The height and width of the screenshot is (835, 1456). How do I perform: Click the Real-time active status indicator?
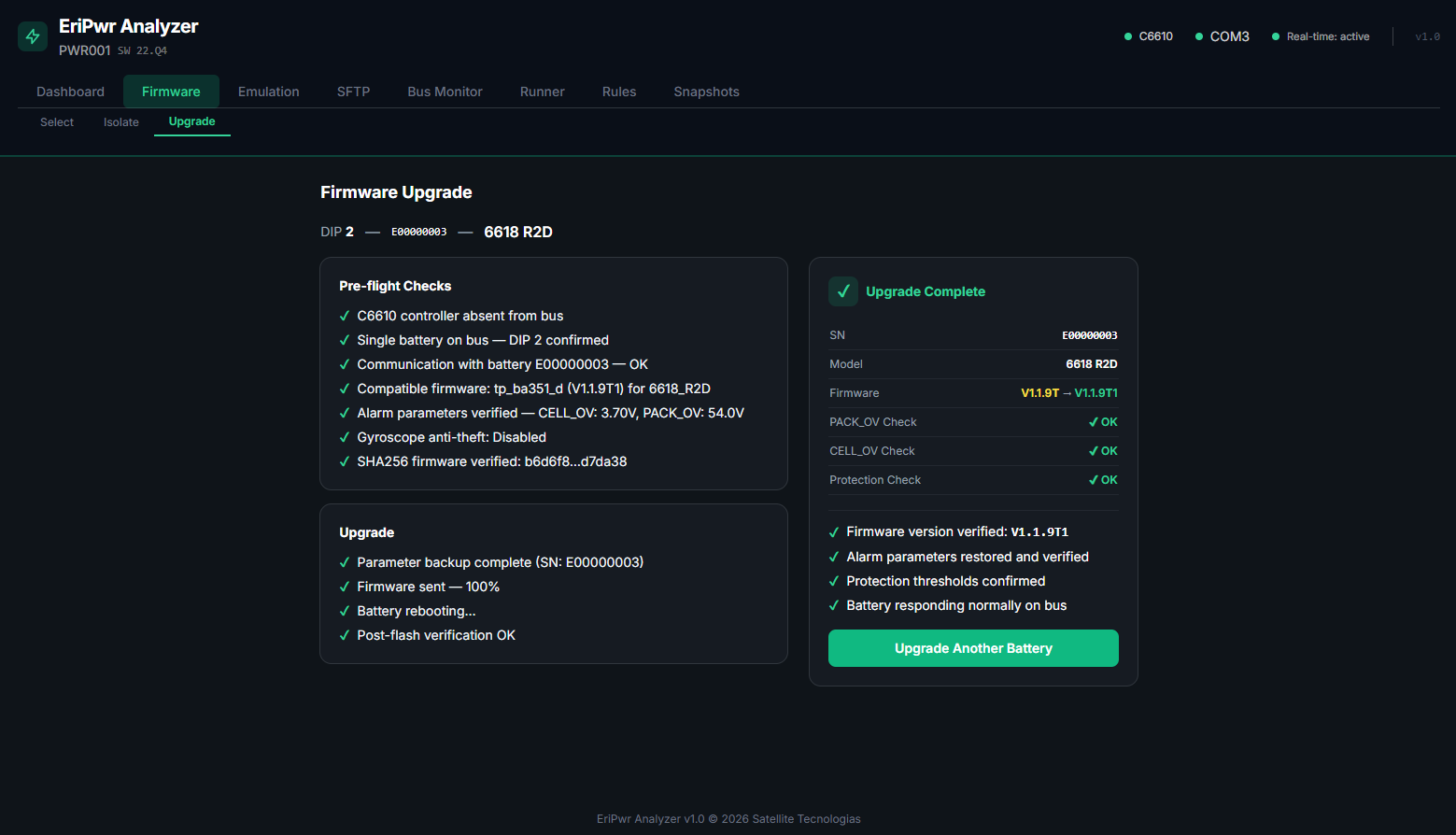[x=1321, y=36]
